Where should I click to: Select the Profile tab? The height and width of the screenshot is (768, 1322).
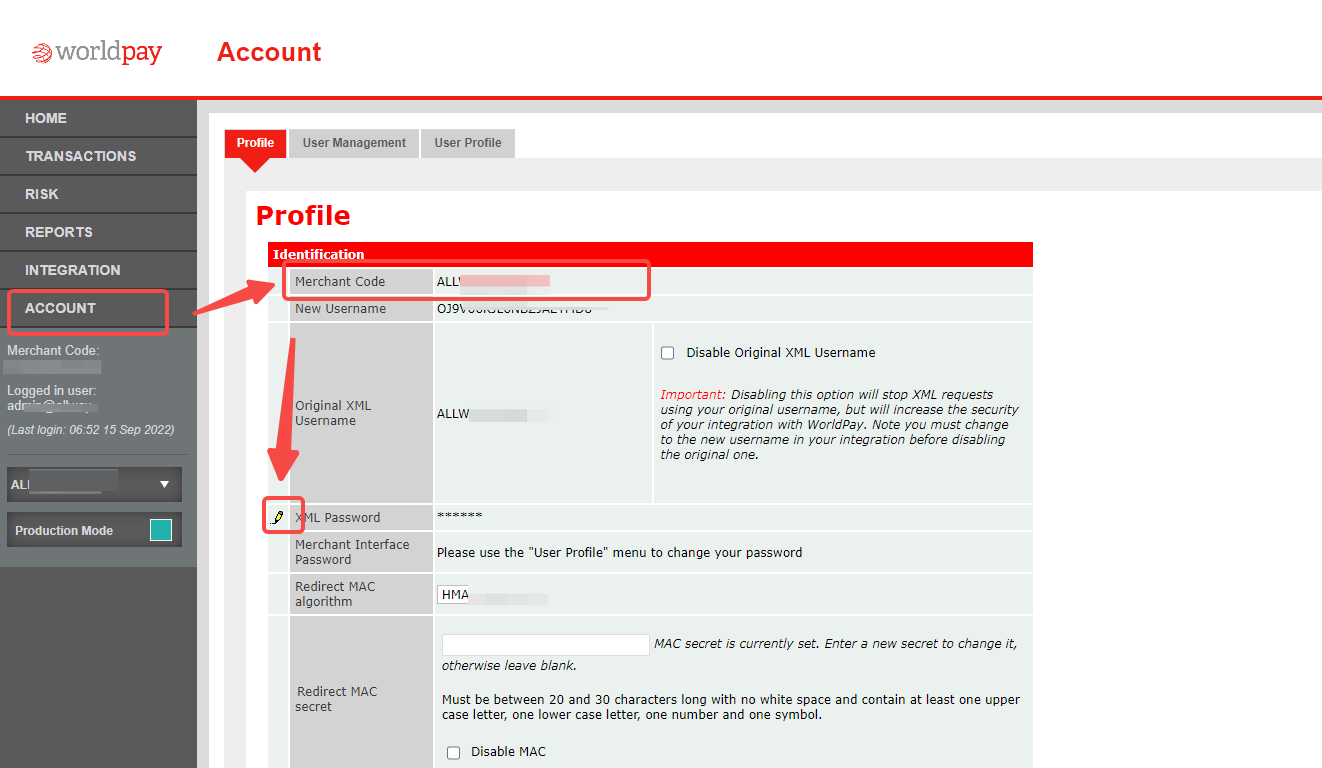[x=255, y=143]
